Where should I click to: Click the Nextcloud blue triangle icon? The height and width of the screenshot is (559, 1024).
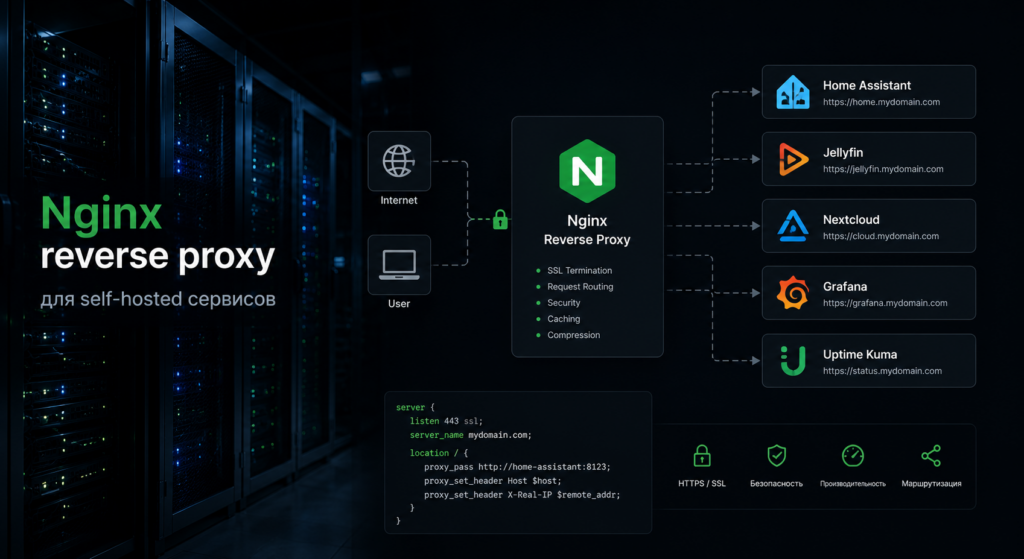(x=793, y=226)
